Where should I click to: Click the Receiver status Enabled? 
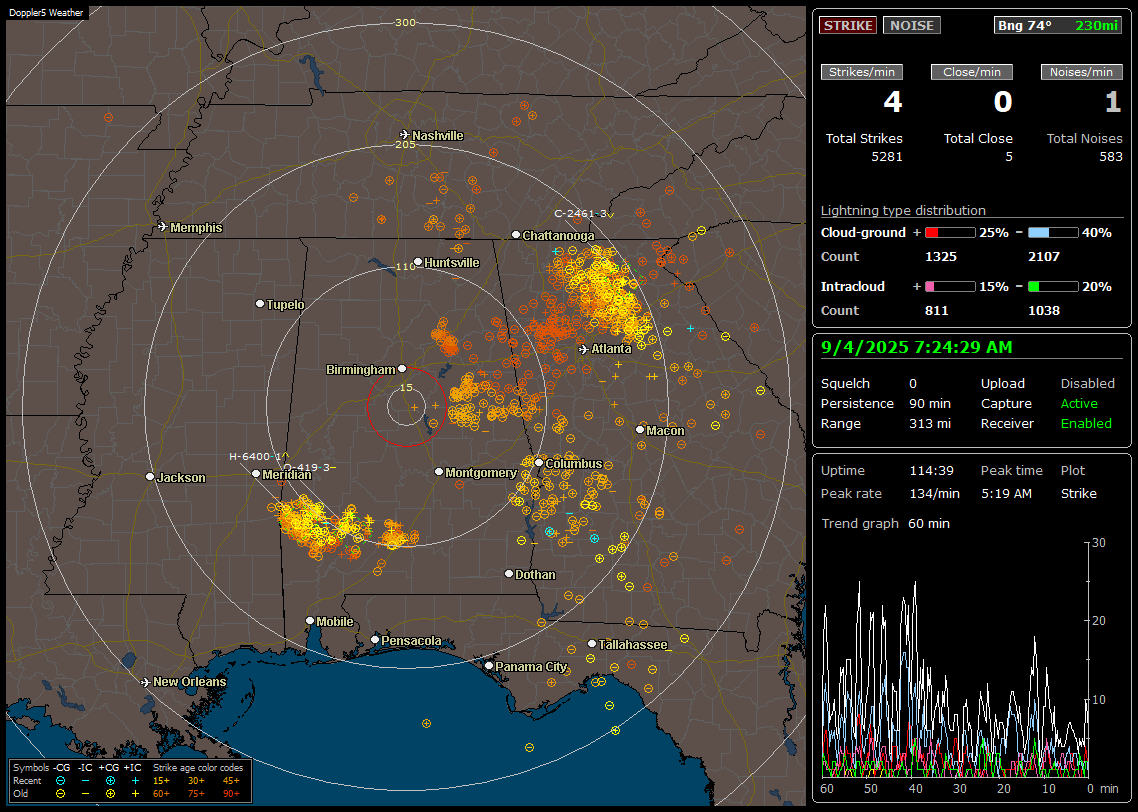point(1086,423)
